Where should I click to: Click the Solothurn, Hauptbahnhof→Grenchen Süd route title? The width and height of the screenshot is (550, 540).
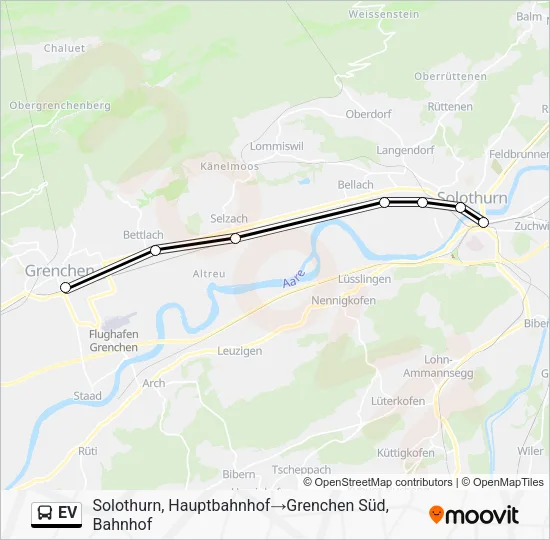click(x=241, y=515)
